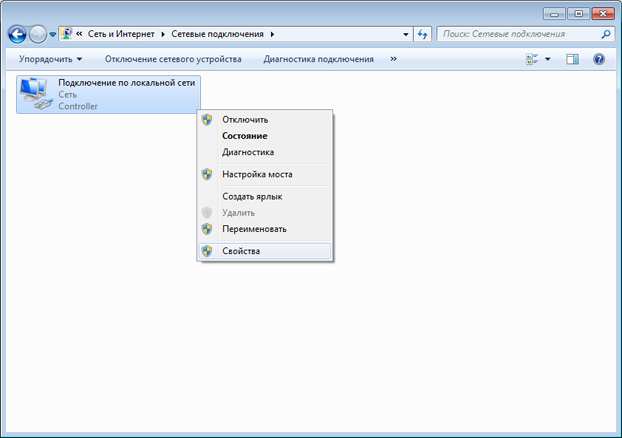
Task: Maximize the network connections window
Action: click(578, 13)
